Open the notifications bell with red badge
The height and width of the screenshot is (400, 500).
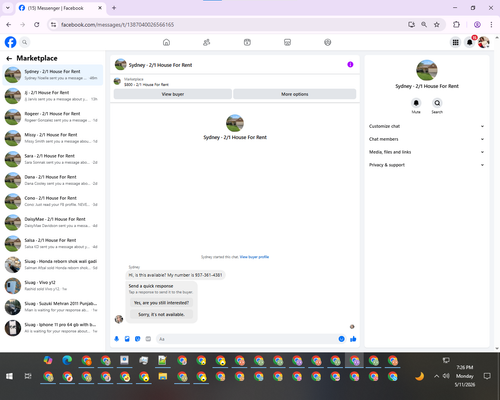point(470,42)
